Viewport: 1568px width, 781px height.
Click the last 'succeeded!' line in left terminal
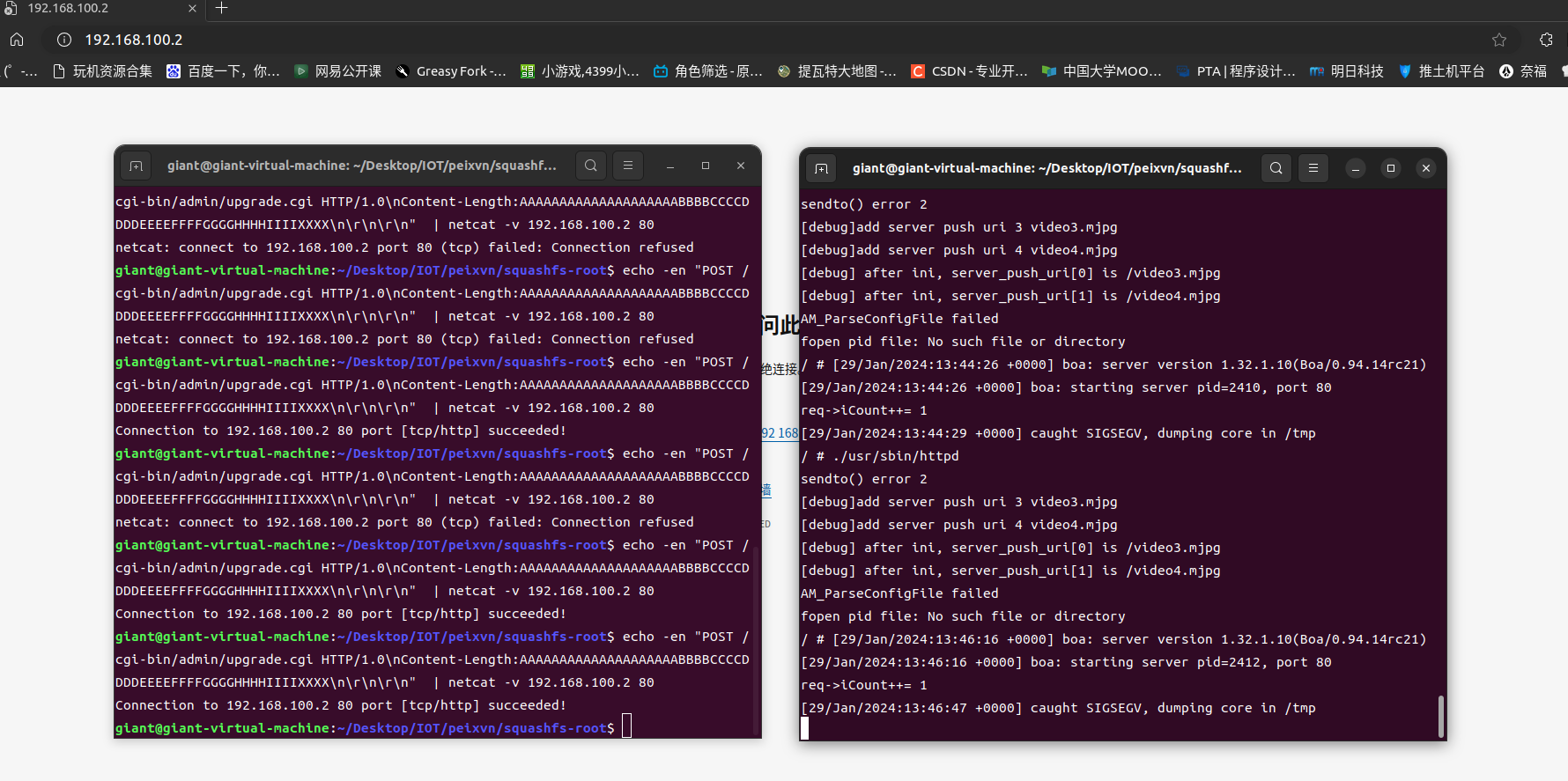(x=340, y=705)
